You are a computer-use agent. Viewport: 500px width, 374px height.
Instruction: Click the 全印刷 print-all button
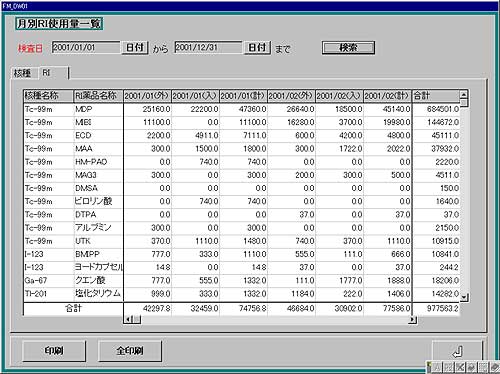coord(130,351)
